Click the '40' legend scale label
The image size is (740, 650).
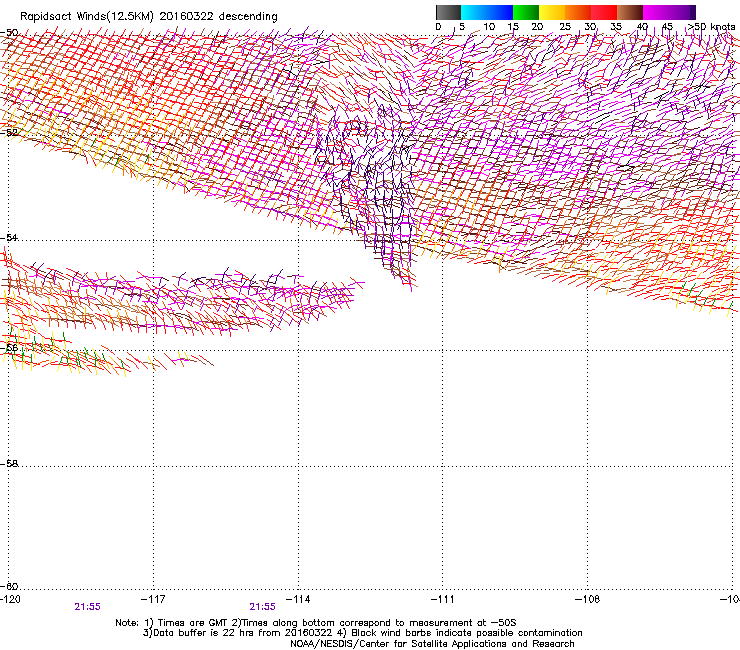(642, 27)
